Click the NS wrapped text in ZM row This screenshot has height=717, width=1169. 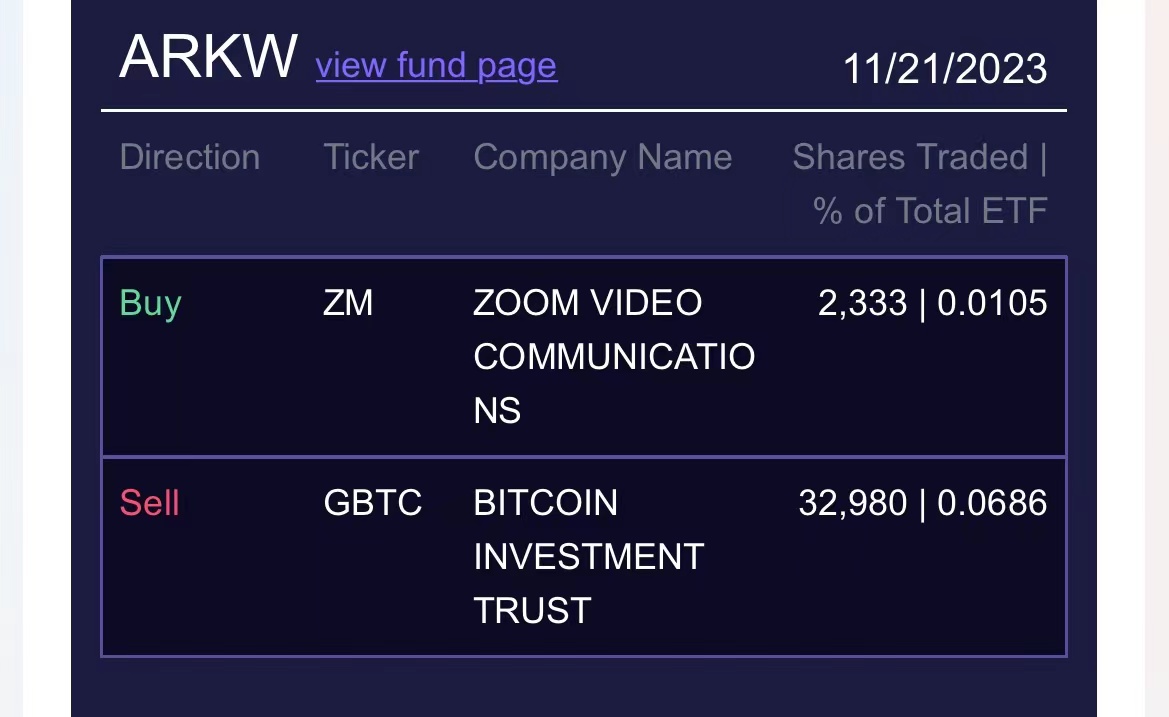click(497, 411)
